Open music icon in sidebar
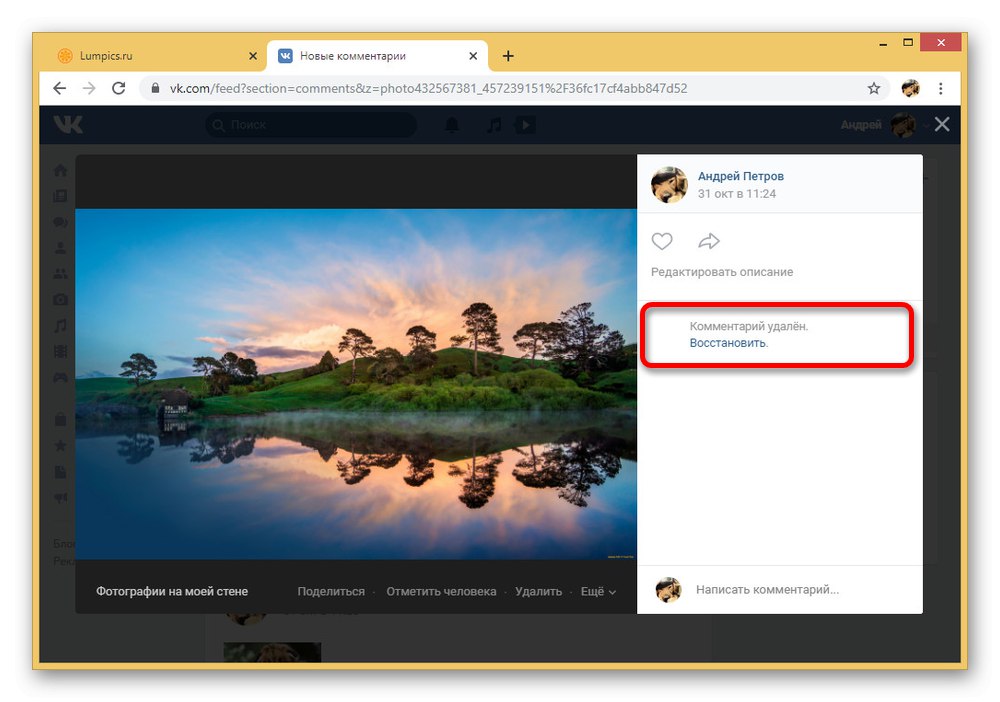Screen dimensions: 1000x702 tap(61, 325)
